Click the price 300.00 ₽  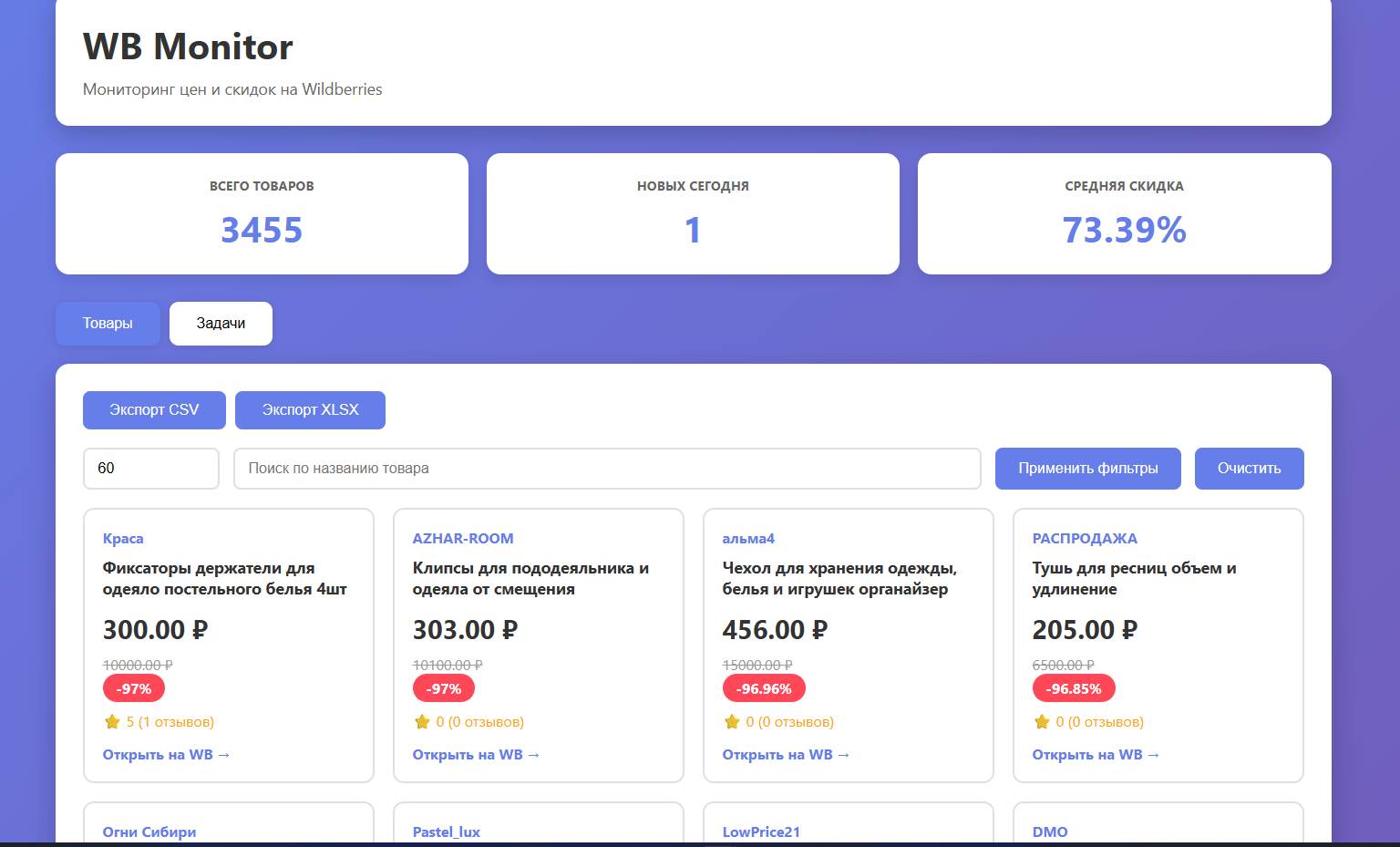155,630
